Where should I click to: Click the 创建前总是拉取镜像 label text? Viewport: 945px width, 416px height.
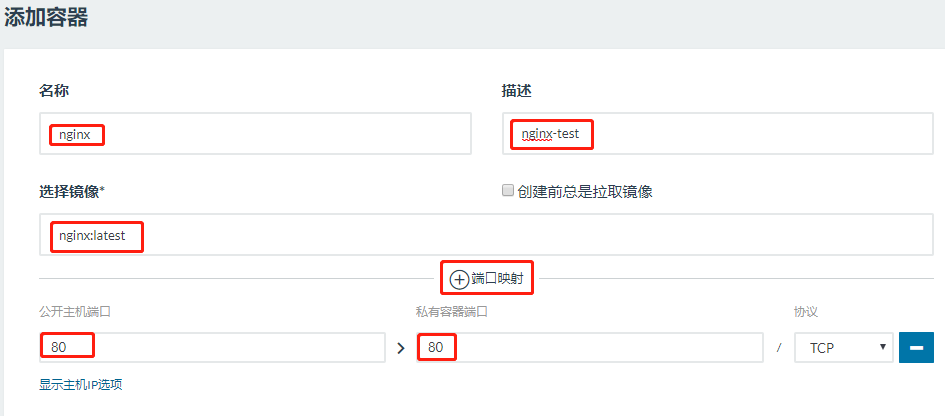(585, 192)
